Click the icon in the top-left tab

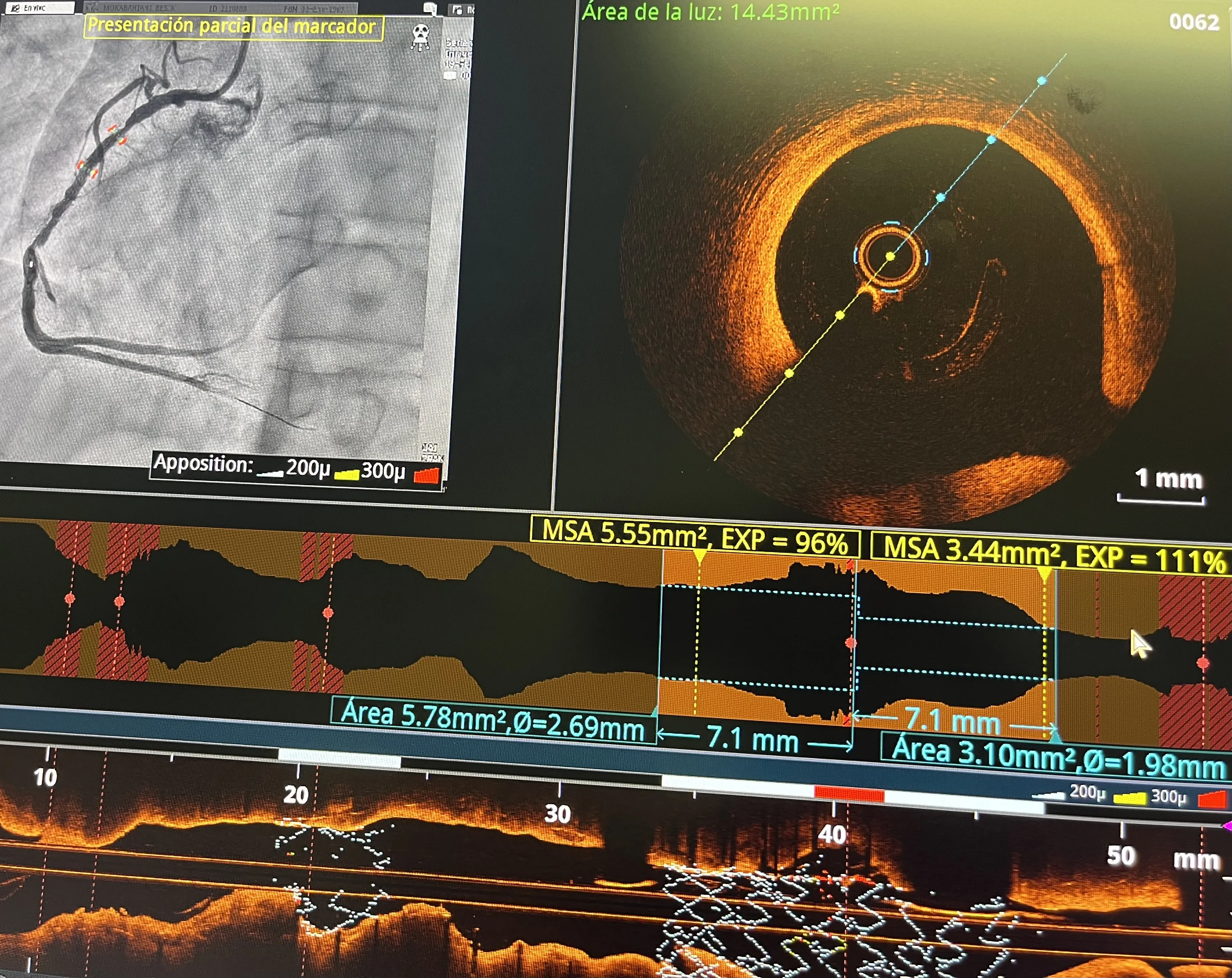16,8
